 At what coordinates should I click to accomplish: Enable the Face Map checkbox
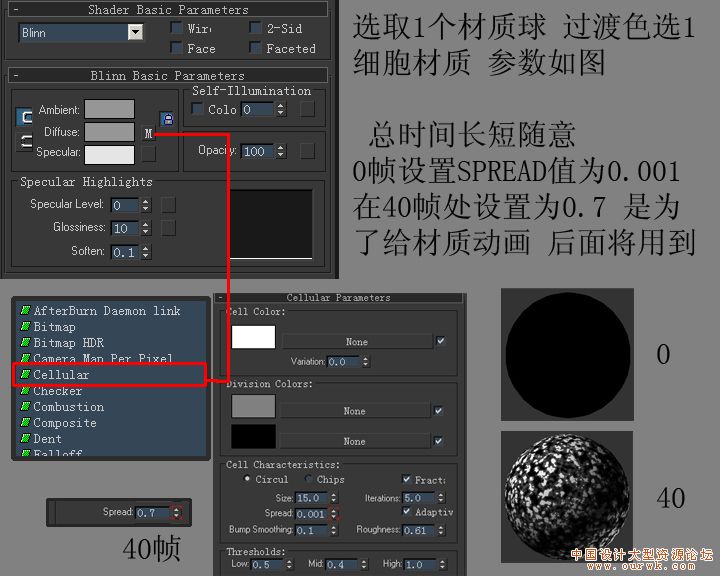point(176,47)
